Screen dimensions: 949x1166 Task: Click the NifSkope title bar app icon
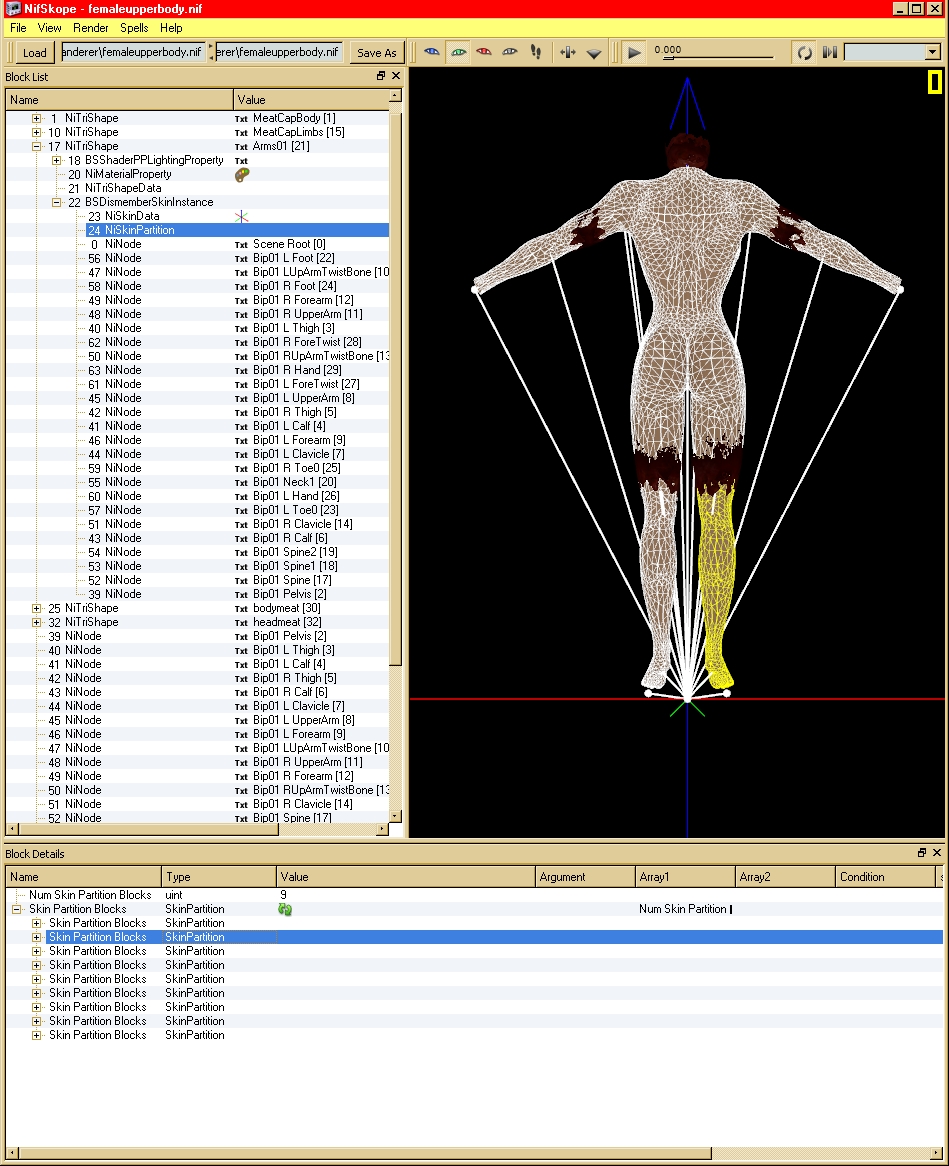(x=13, y=8)
